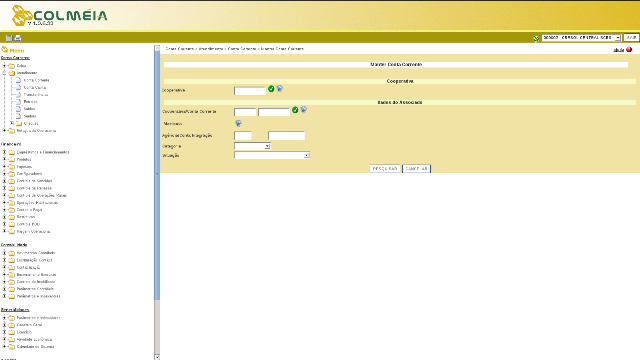The width and height of the screenshot is (640, 360).
Task: Expand the Calendário do Sistema folder
Action: click(x=4, y=346)
